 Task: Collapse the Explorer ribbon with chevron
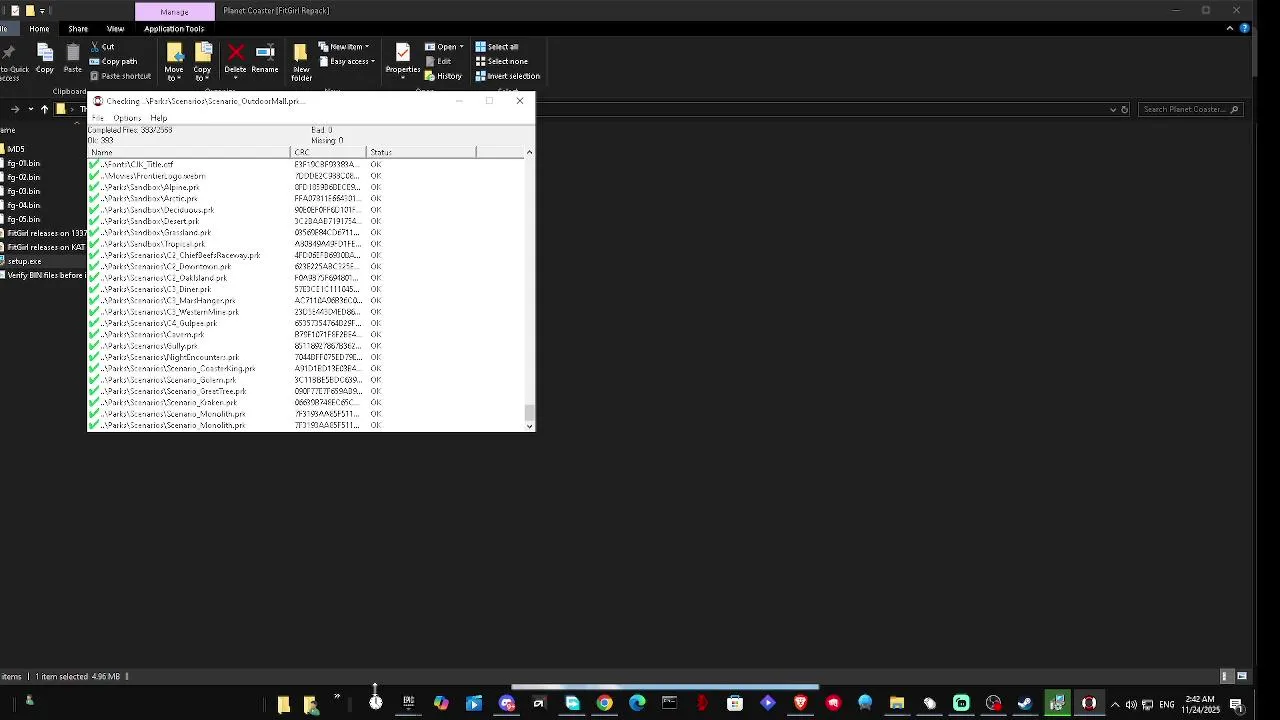1229,28
